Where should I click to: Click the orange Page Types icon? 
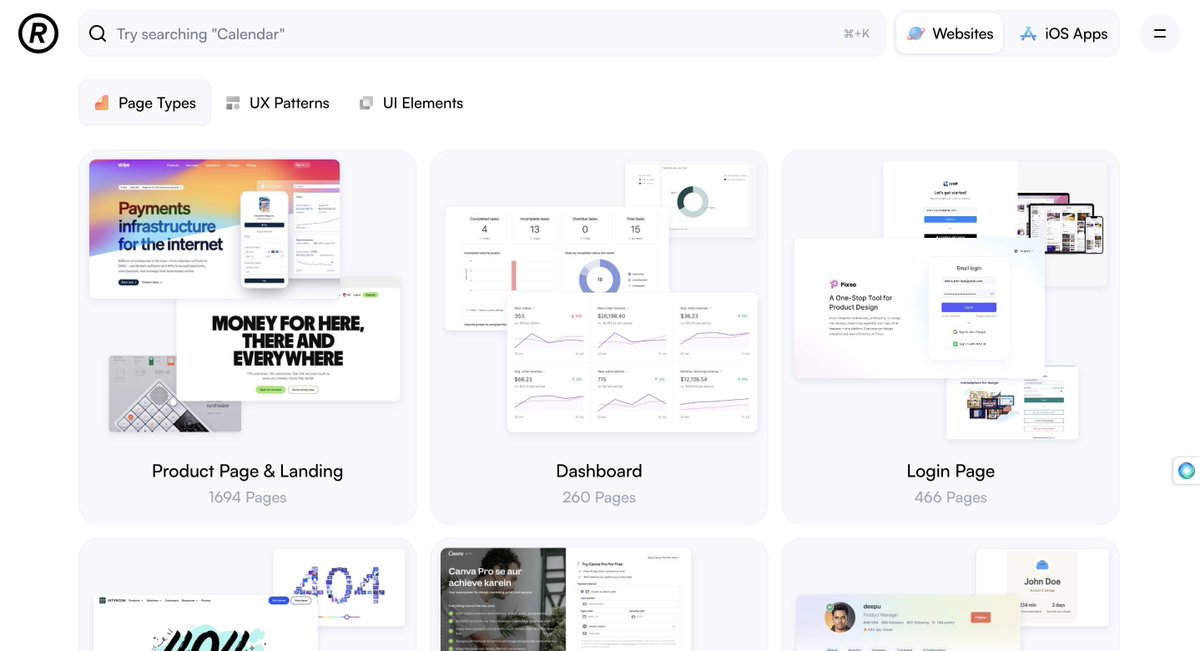[101, 103]
